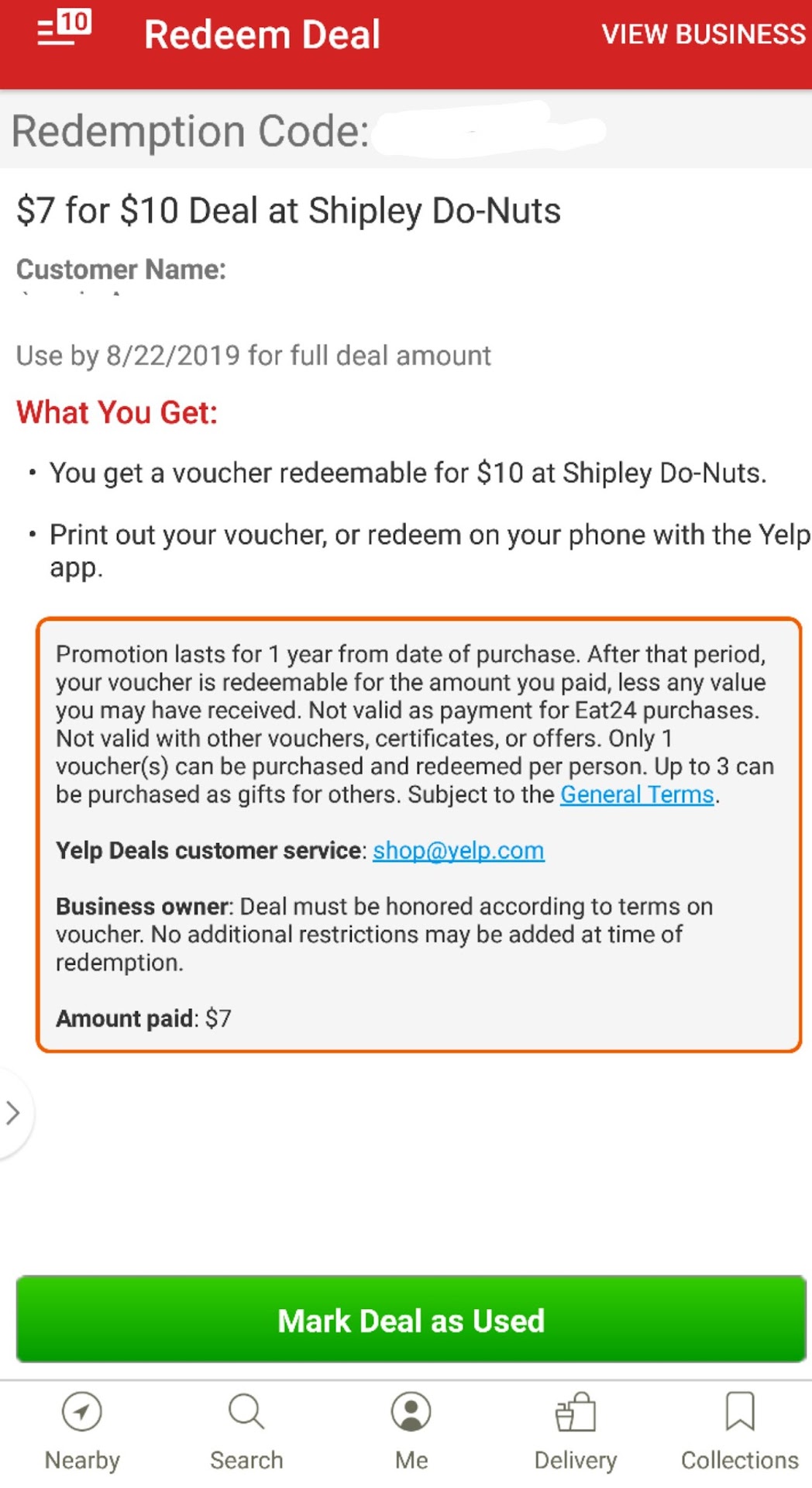The image size is (812, 1488).
Task: Tap the Use by 8/22/2019 text
Action: [253, 356]
